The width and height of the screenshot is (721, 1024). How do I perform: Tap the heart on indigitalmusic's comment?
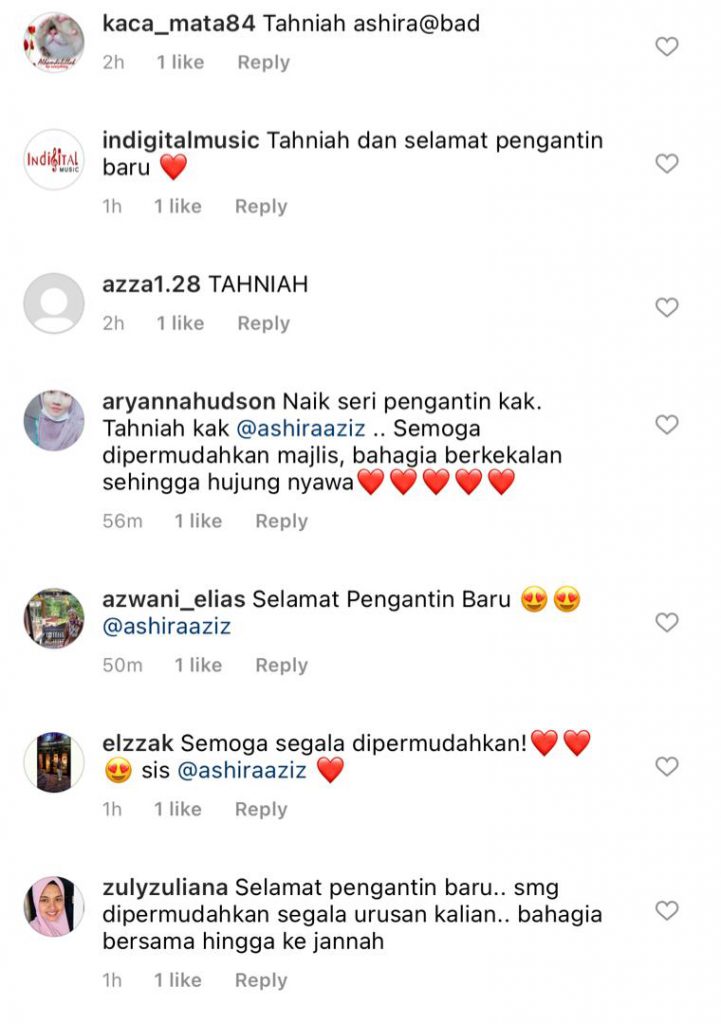pyautogui.click(x=667, y=163)
